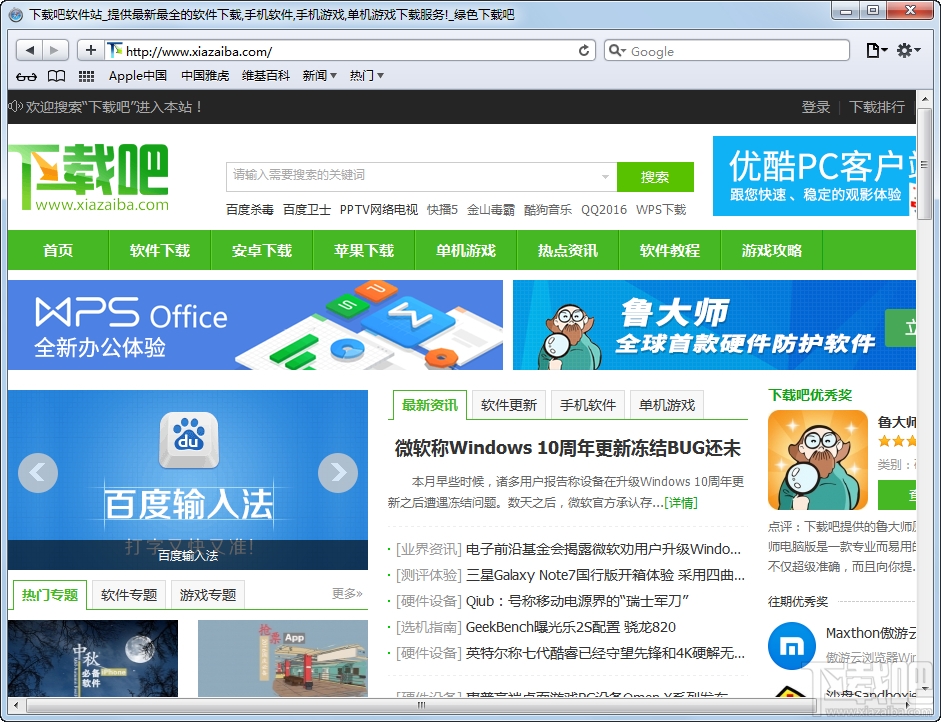Open the Safari settings gear menu

pos(908,51)
